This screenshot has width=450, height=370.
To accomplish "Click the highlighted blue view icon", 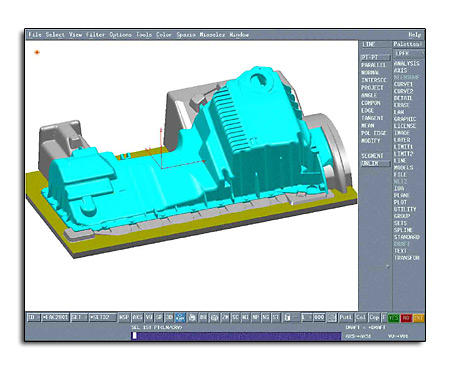I will 180,317.
